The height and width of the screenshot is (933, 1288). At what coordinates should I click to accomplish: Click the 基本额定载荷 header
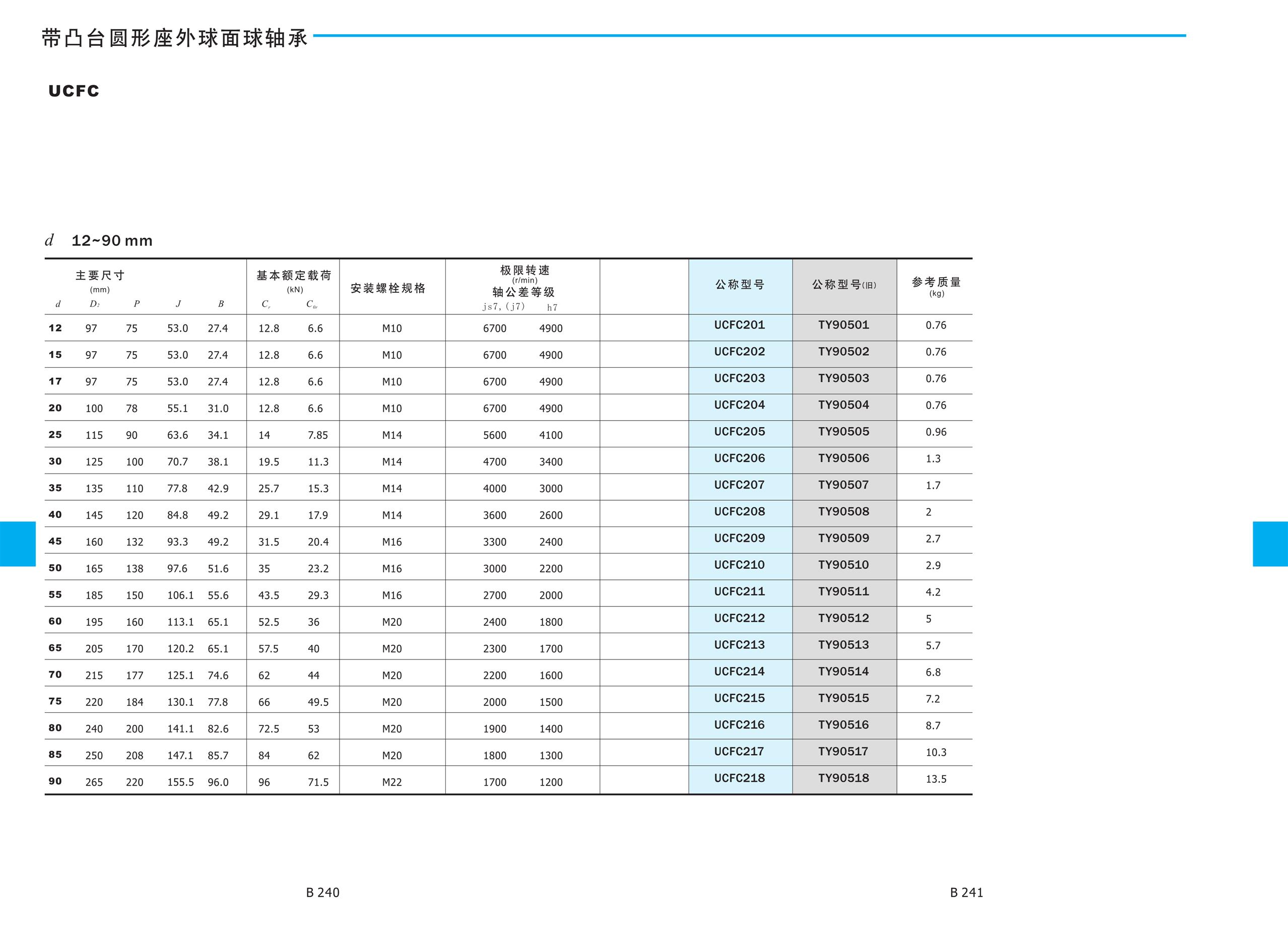[x=294, y=276]
